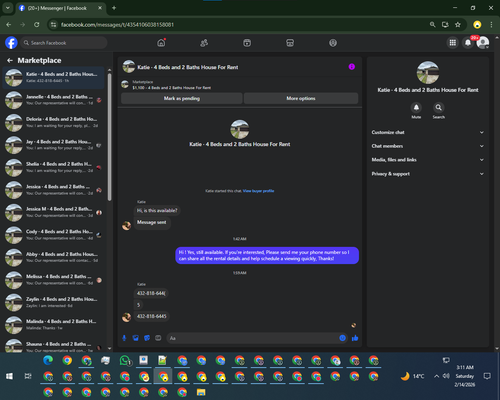Open a new Chrome tab
Screen dimensions: 500x400
point(114,8)
